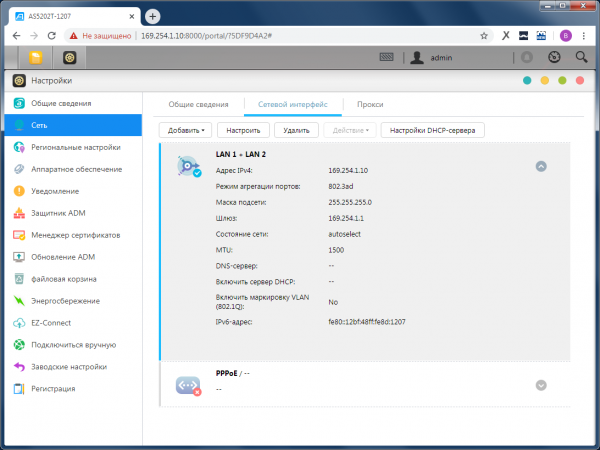Click the Settings app icon in ADM taskbar
Image resolution: width=600 pixels, height=450 pixels.
(x=69, y=58)
